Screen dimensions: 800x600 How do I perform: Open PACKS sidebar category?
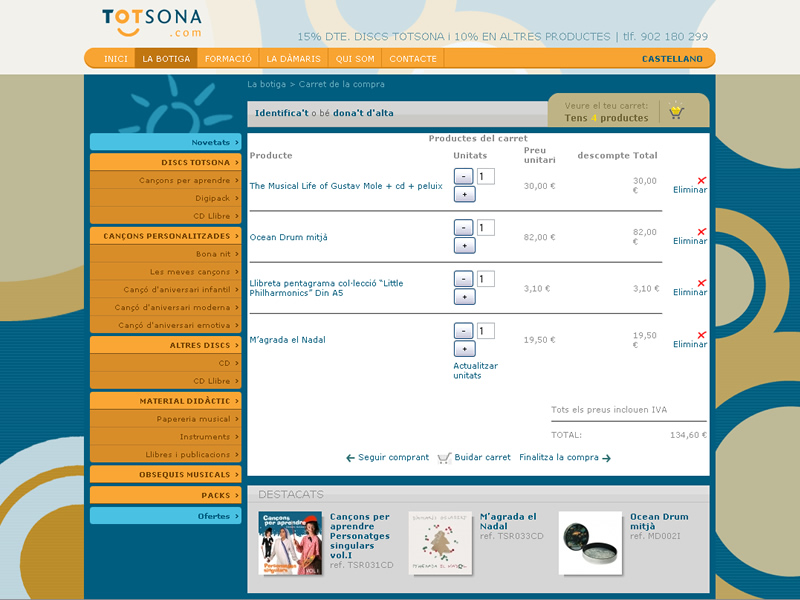pyautogui.click(x=165, y=495)
